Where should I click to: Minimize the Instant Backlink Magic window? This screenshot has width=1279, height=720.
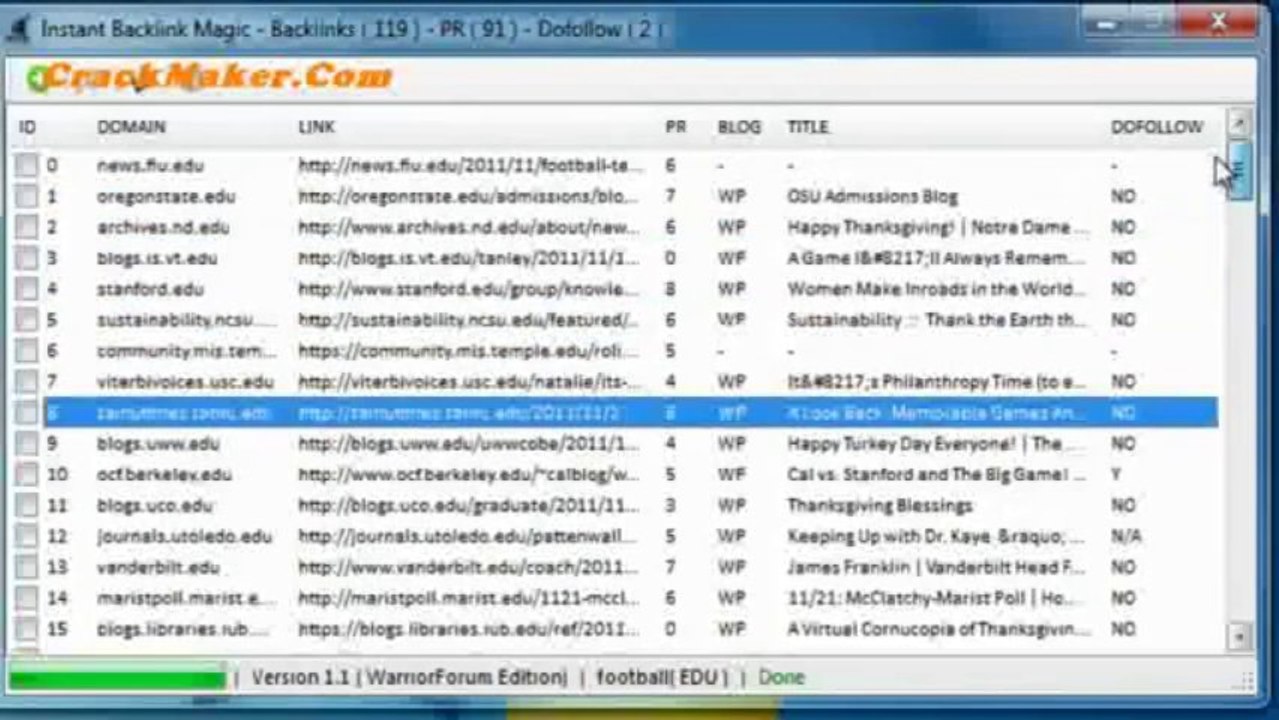pyautogui.click(x=1105, y=22)
